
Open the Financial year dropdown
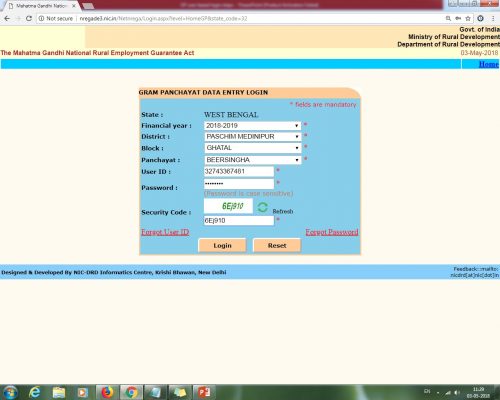[x=252, y=126]
